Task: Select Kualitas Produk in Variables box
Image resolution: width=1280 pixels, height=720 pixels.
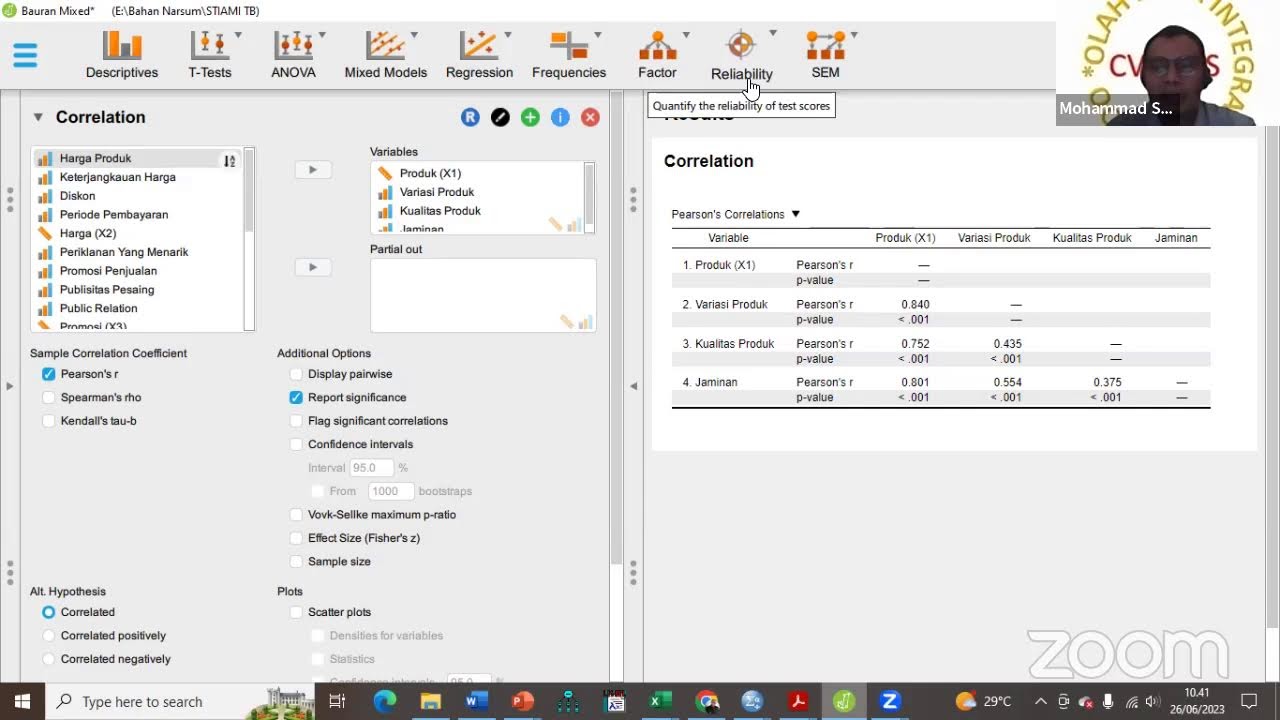Action: click(477, 211)
